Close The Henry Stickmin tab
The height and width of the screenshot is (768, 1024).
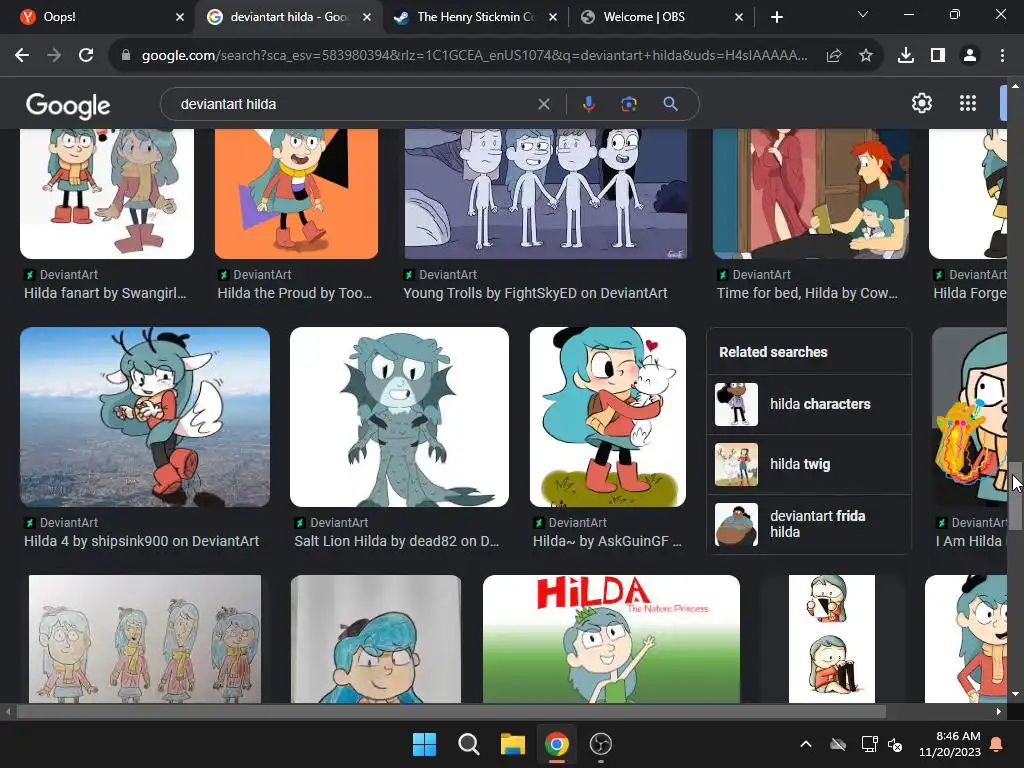click(552, 17)
